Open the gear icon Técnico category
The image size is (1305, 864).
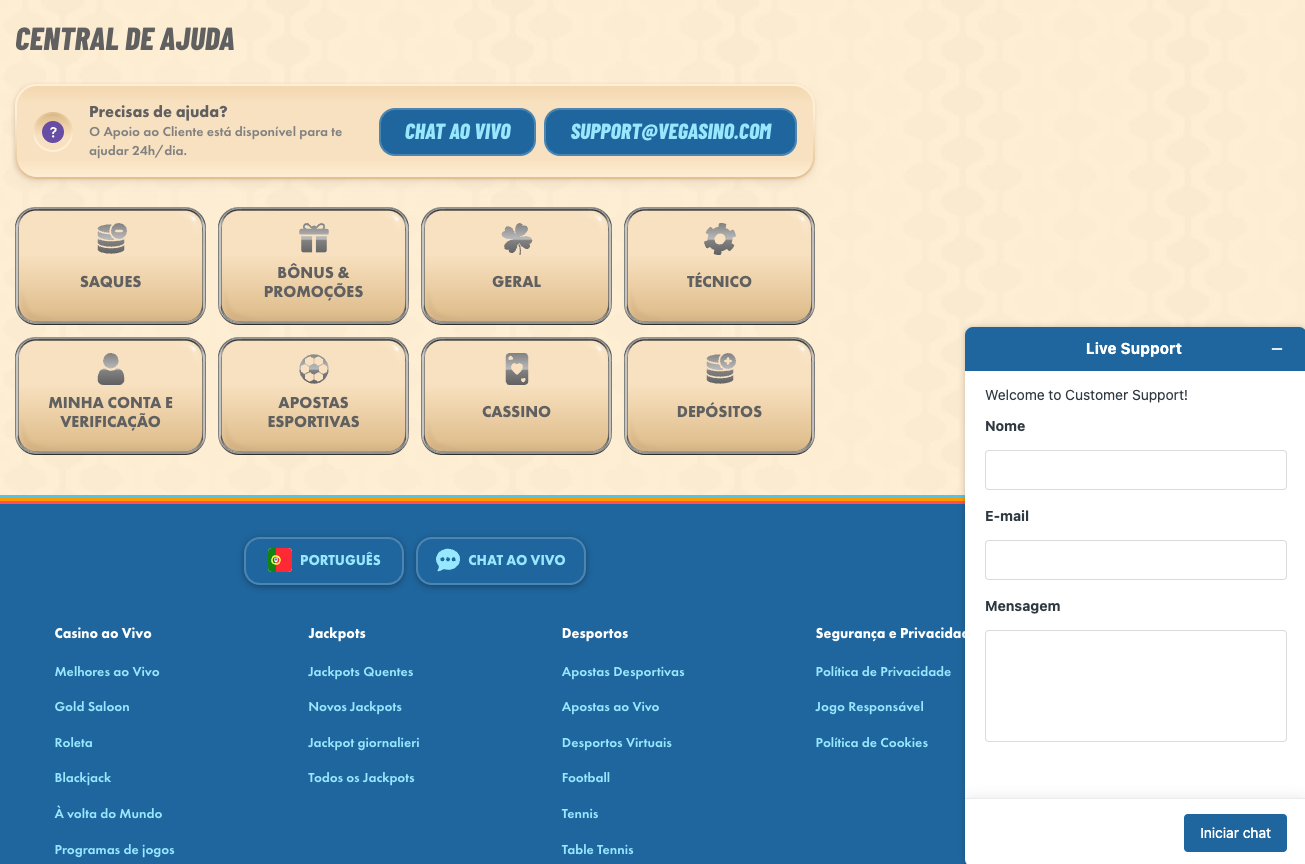719,239
